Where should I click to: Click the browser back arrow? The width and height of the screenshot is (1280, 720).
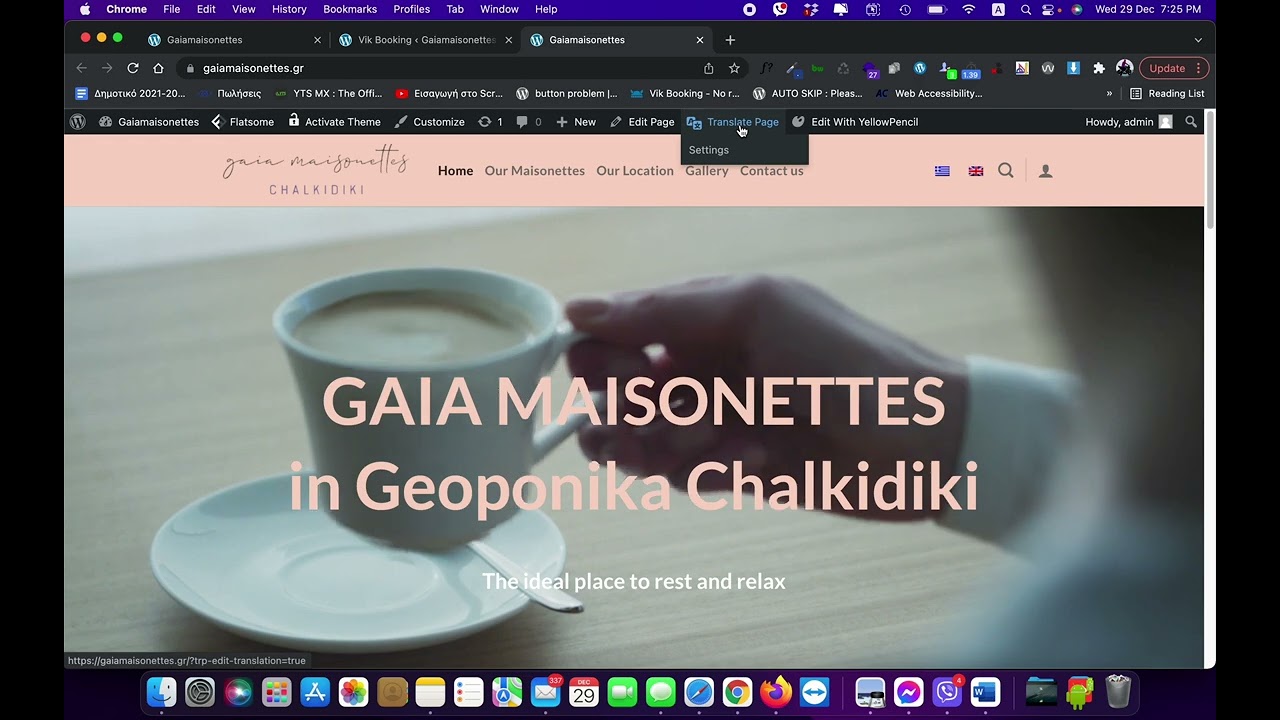pos(82,68)
